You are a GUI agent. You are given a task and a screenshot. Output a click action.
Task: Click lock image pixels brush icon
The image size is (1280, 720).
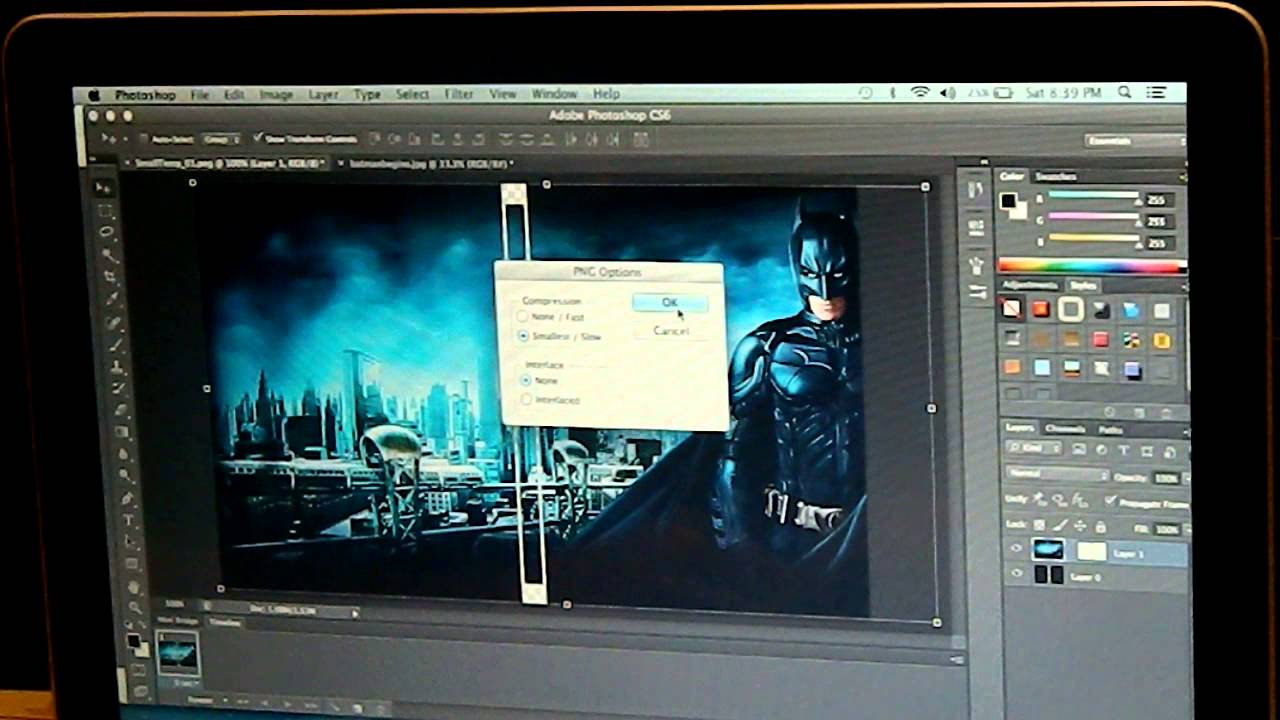1059,525
